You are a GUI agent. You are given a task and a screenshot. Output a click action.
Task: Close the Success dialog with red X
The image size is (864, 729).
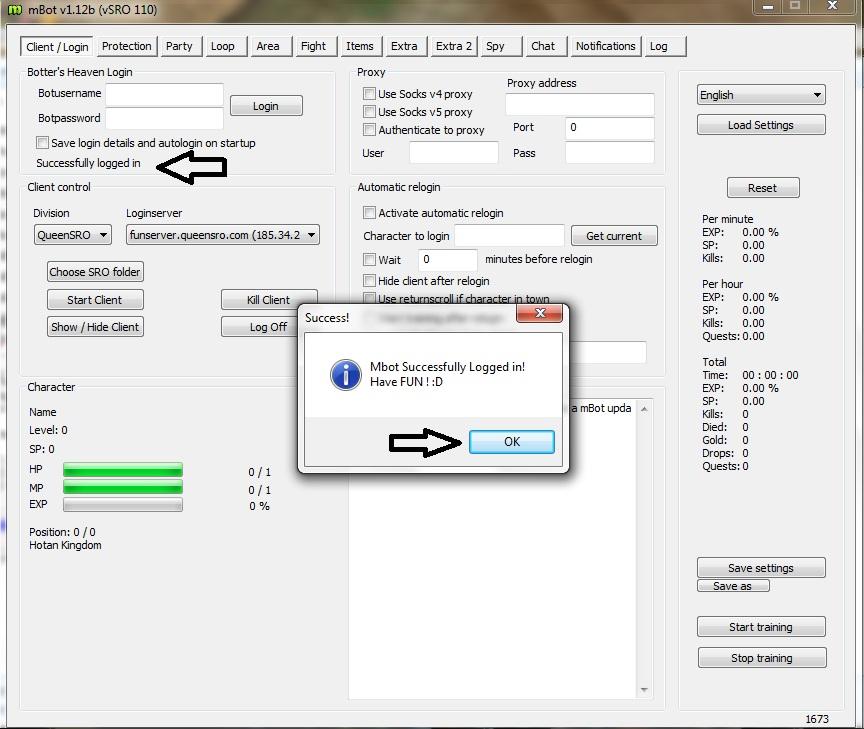539,314
